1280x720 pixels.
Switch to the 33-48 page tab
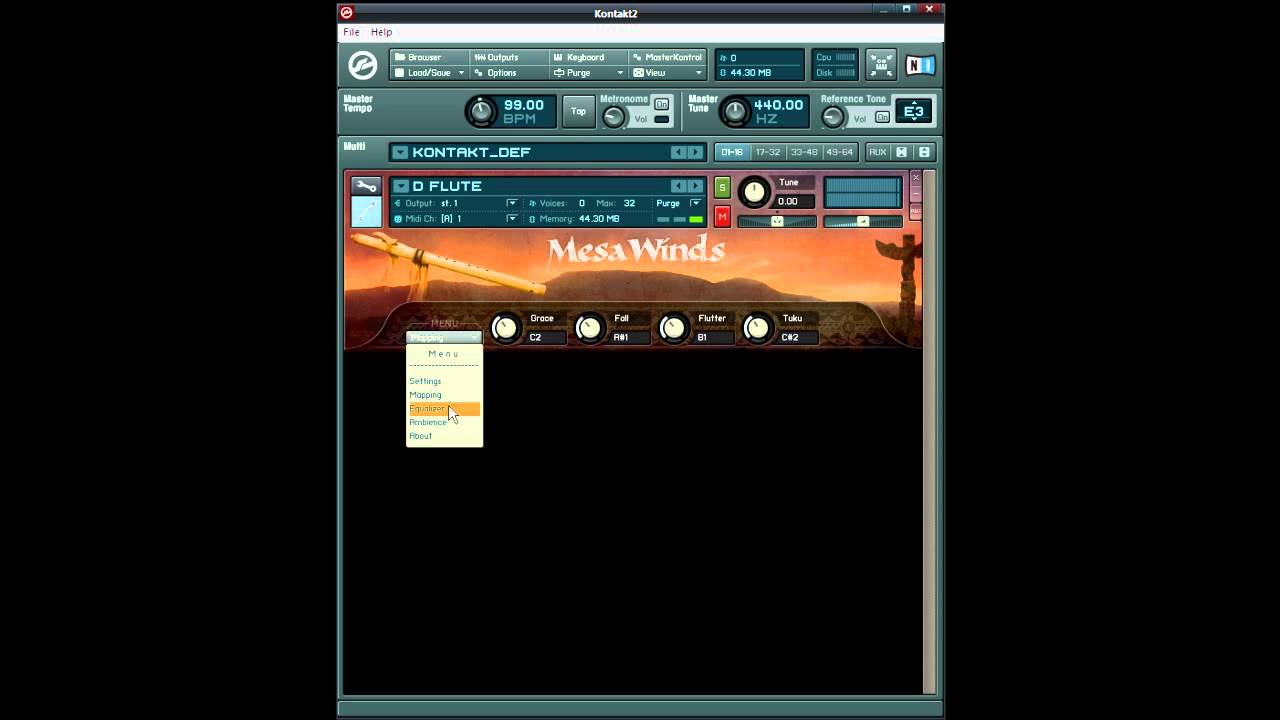point(804,152)
